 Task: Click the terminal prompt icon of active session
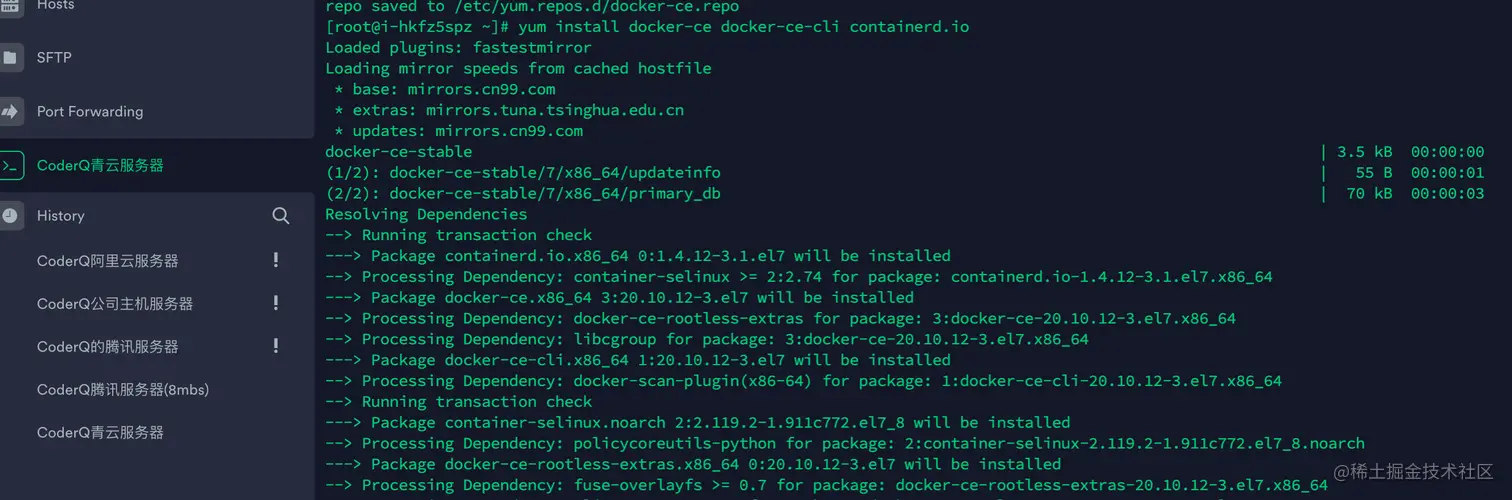click(x=10, y=165)
